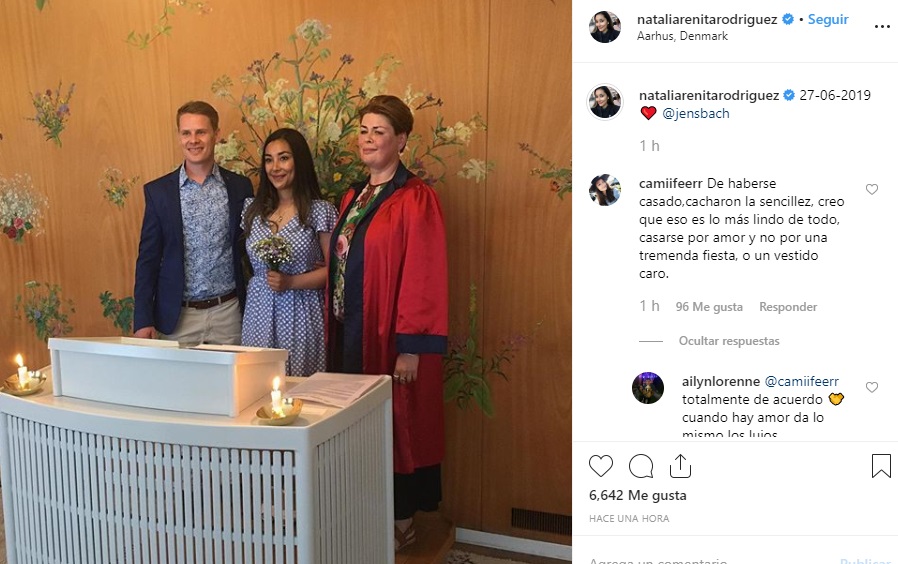Open camiifeerr's profile avatar
898x564 pixels.
pyautogui.click(x=605, y=190)
